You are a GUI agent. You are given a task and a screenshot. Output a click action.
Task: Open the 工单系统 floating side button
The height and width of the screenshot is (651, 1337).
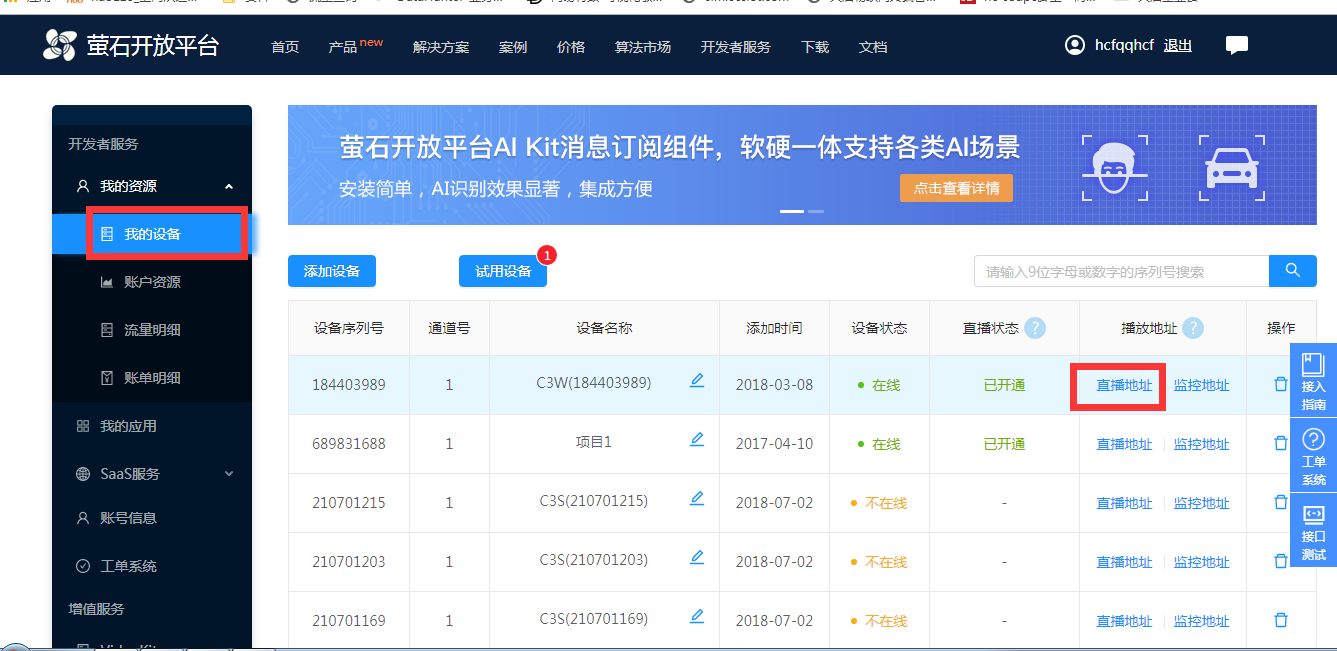1313,457
